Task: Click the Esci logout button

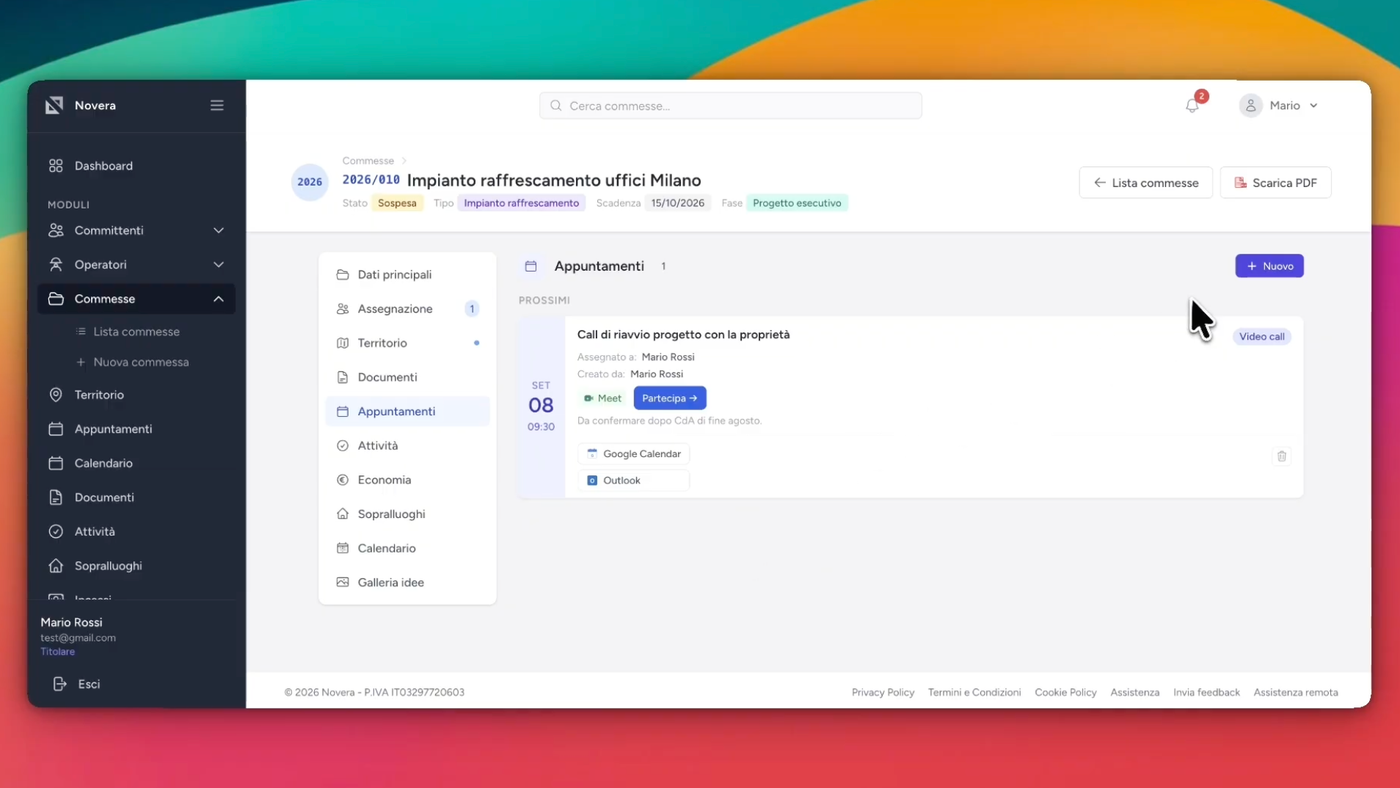Action: (x=76, y=684)
